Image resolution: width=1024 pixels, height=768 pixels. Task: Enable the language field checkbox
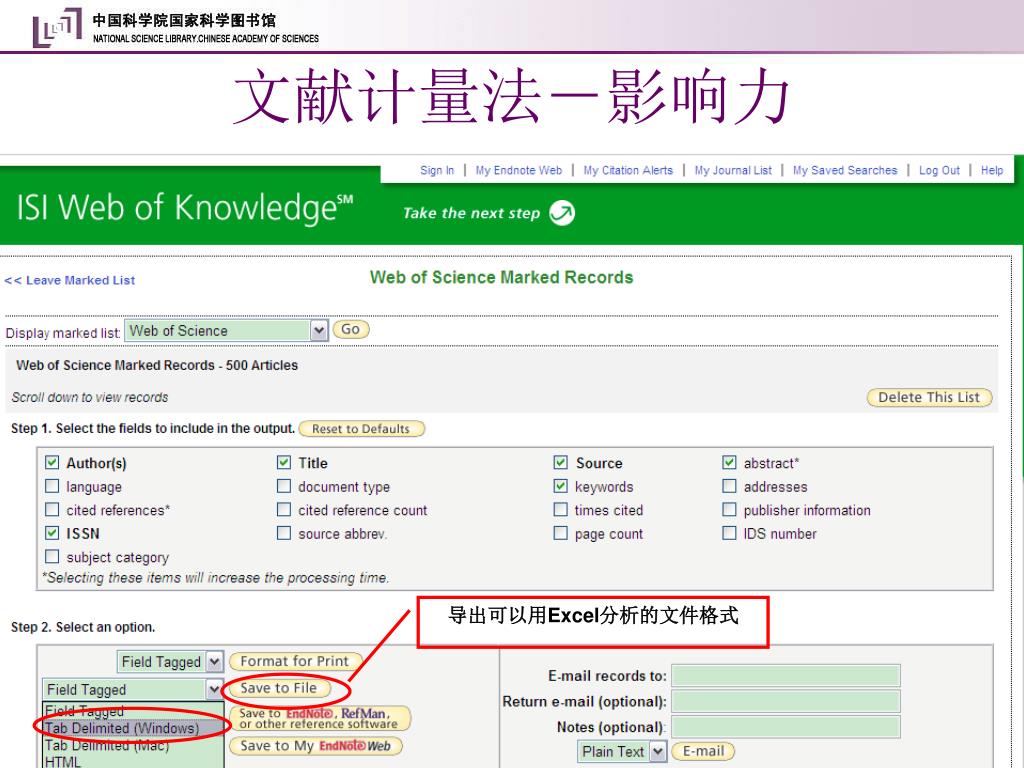pos(52,487)
